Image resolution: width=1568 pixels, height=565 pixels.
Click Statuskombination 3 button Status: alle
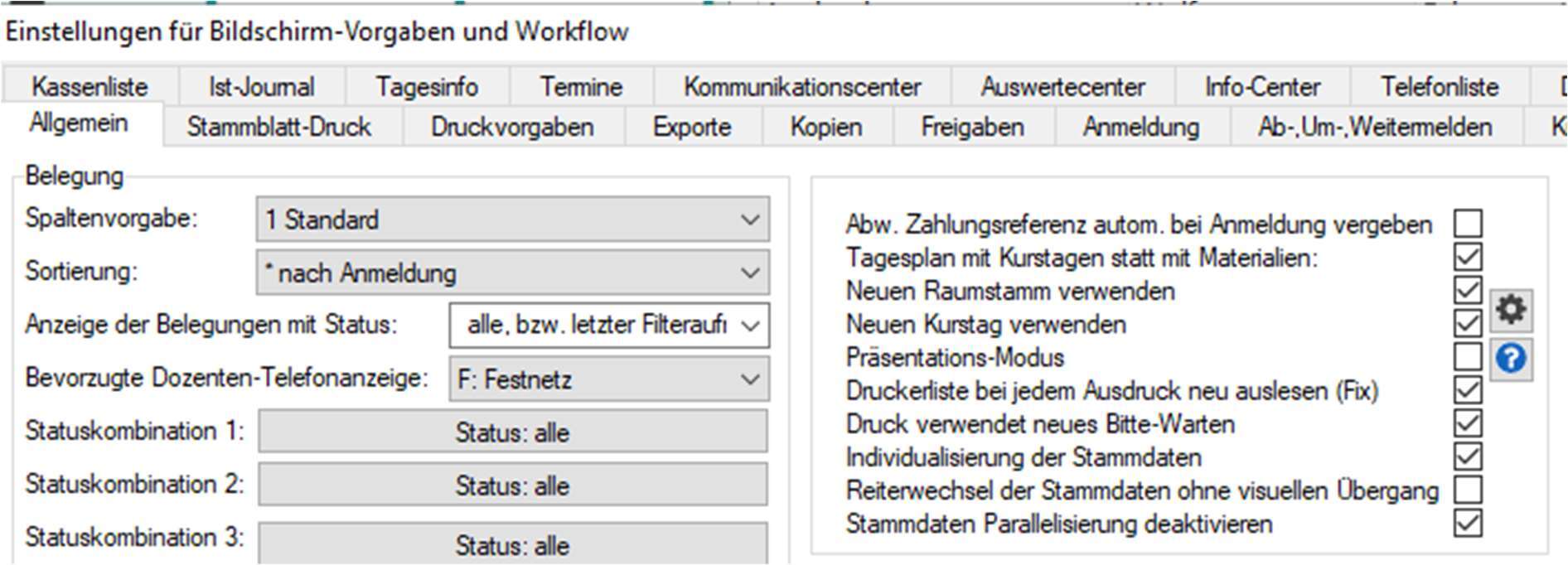pyautogui.click(x=512, y=543)
